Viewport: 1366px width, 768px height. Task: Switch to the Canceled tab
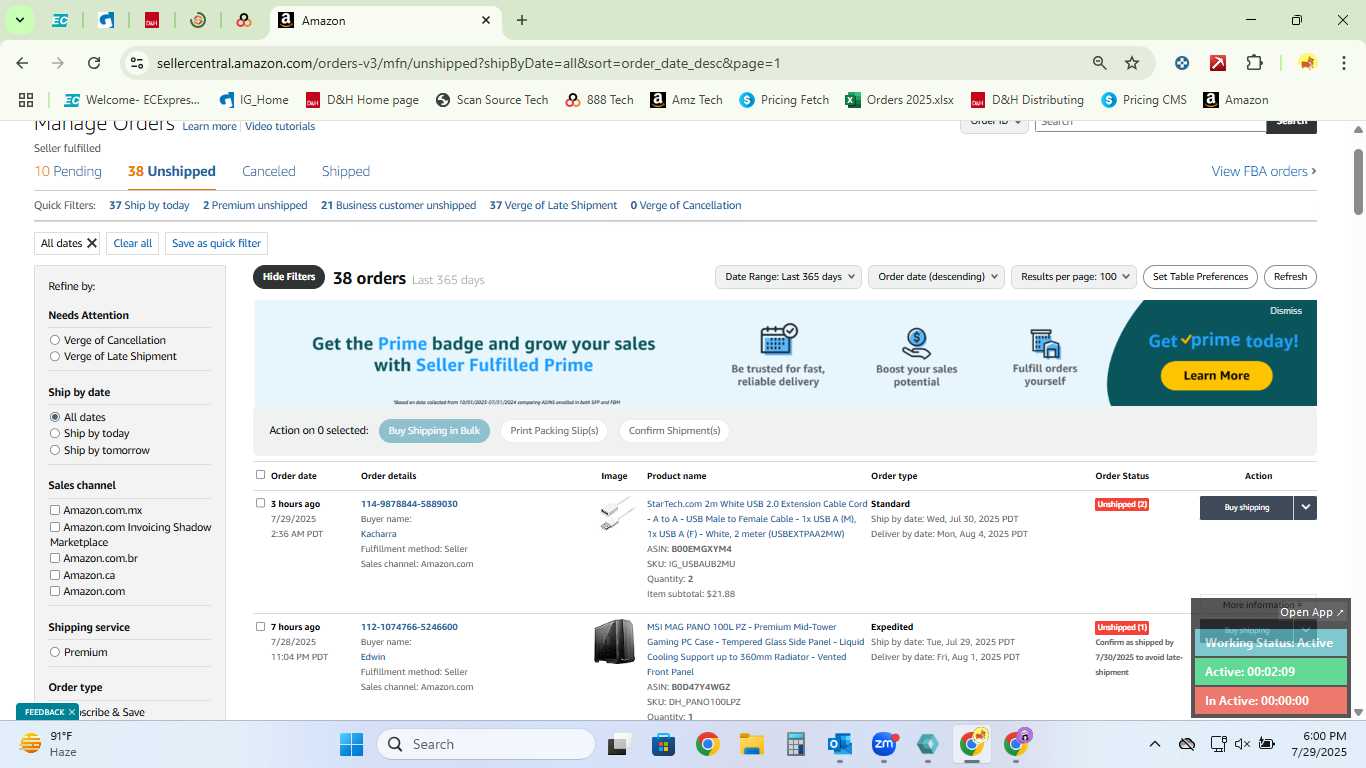[269, 171]
